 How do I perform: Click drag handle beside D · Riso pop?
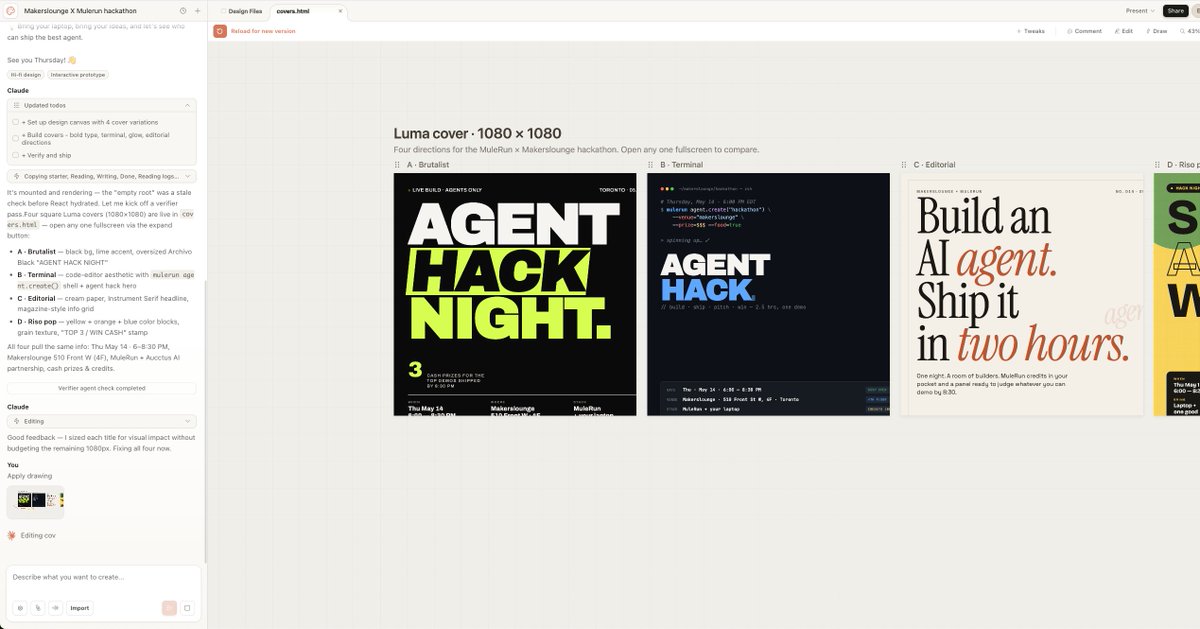tap(1158, 165)
